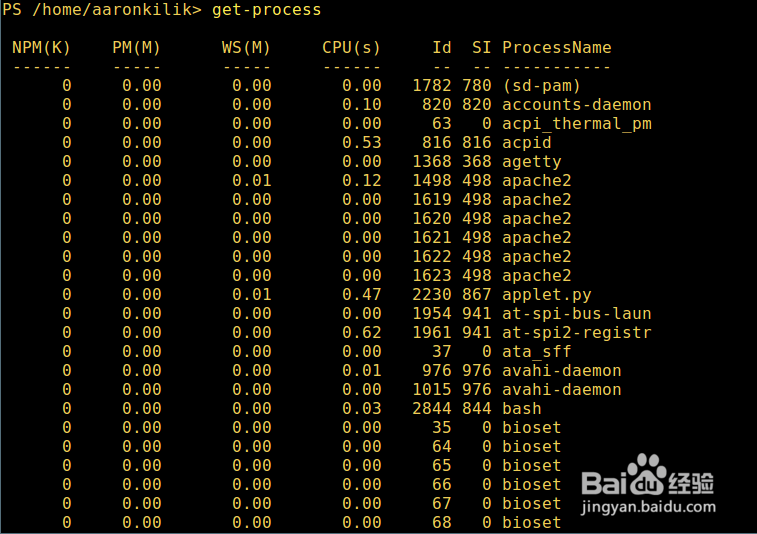Image resolution: width=757 pixels, height=534 pixels.
Task: Click CPU value 0.53 of acpid
Action: pos(362,143)
